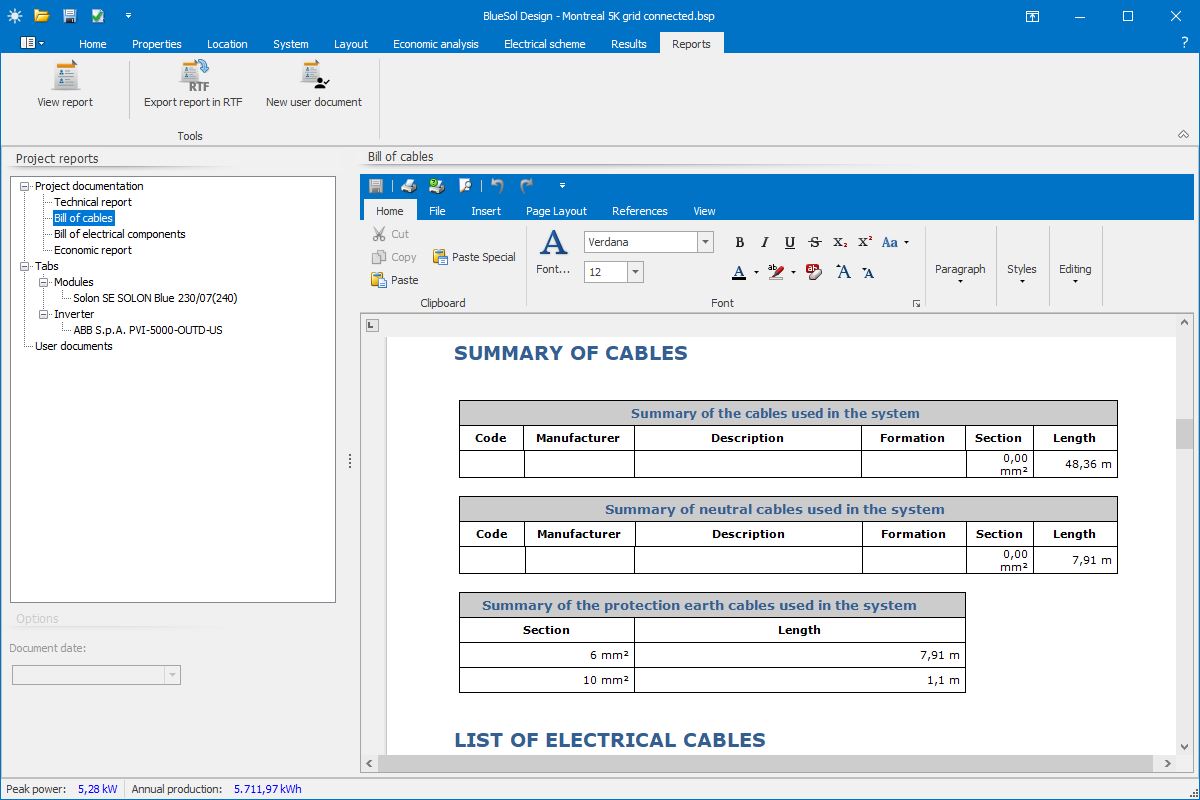The image size is (1200, 800).
Task: Select User documents in the tree
Action: [74, 346]
